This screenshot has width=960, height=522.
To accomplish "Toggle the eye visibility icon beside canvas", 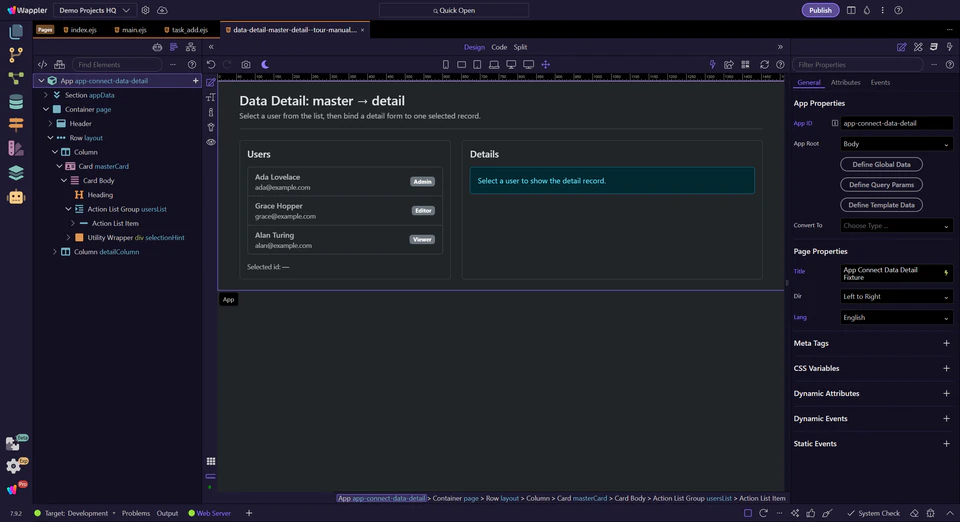I will (x=211, y=142).
